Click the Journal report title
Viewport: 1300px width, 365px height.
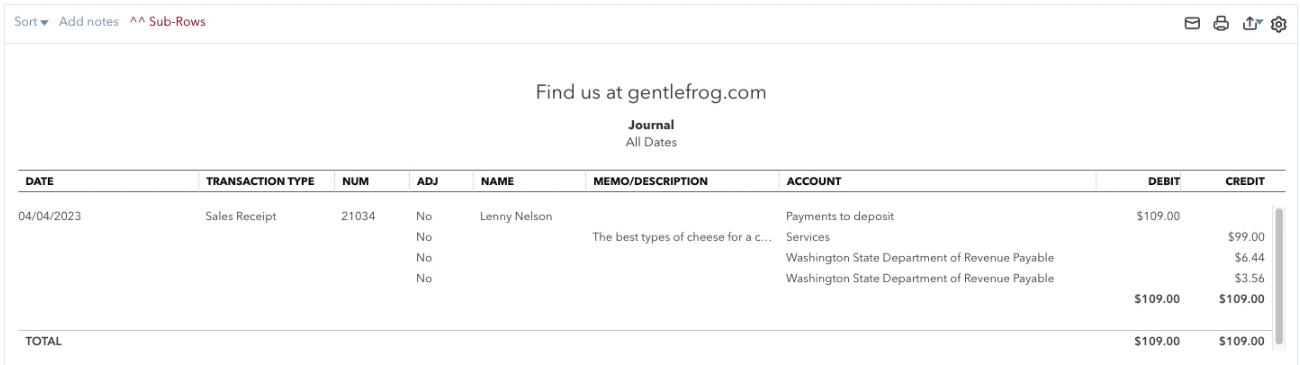[x=658, y=125]
